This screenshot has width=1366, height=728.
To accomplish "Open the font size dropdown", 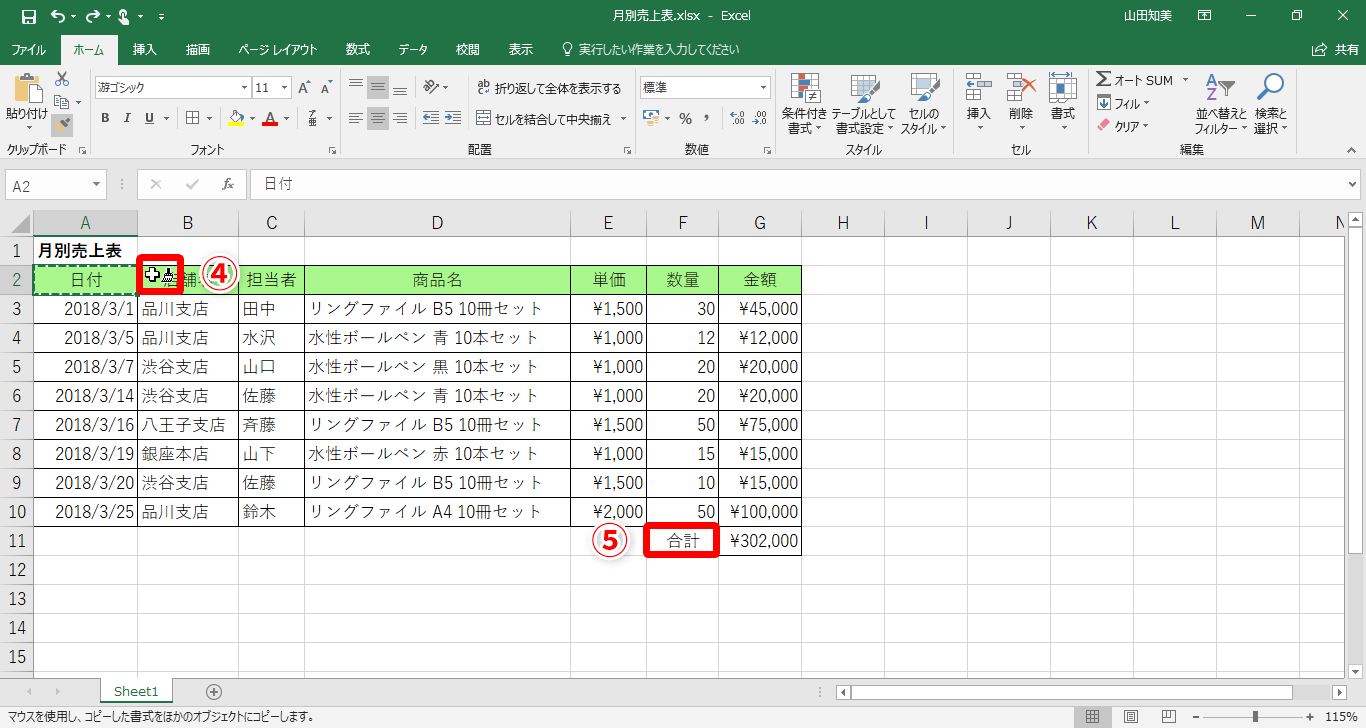I will pyautogui.click(x=286, y=88).
